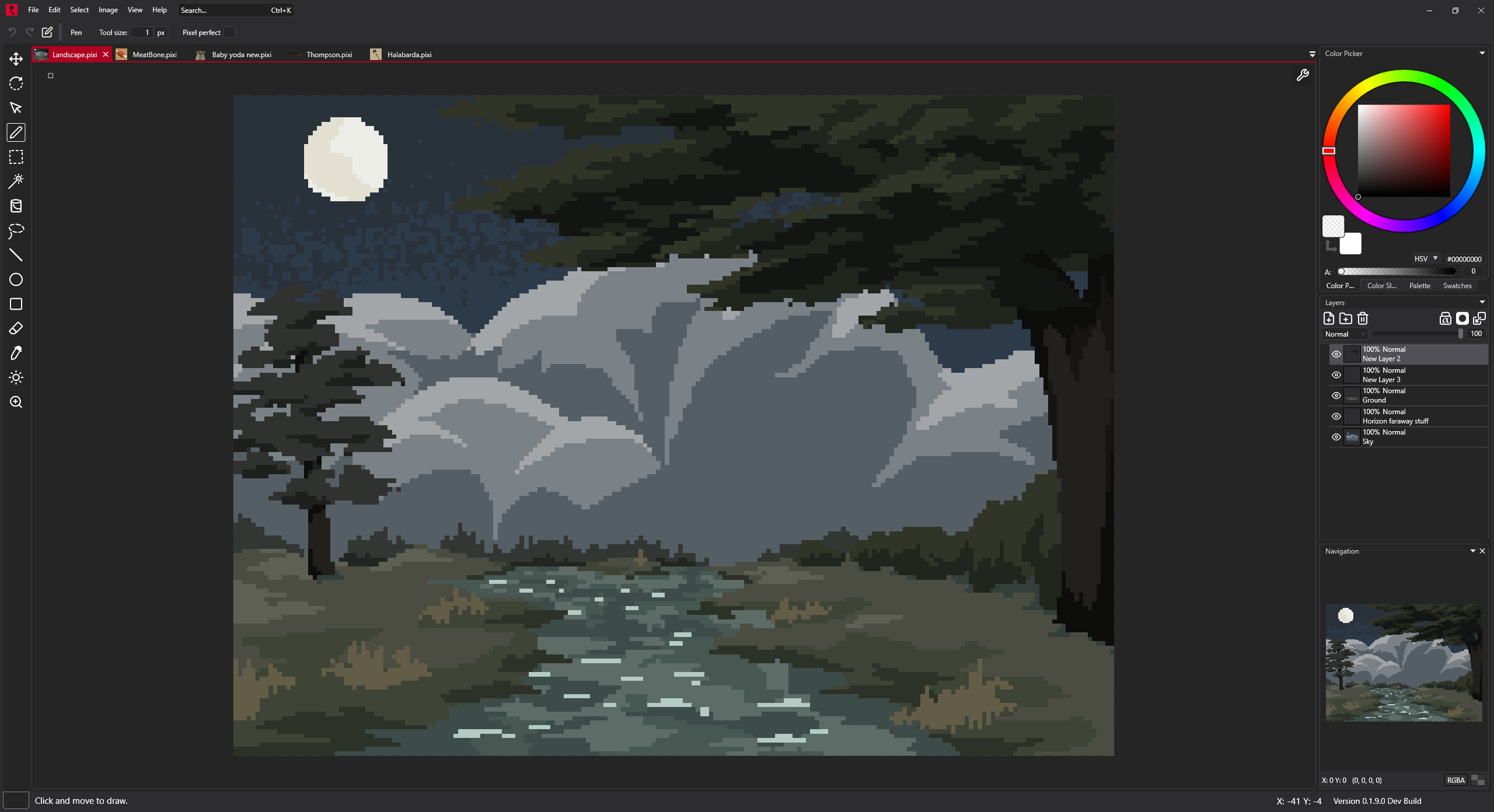Select the Ellipse drawing tool
1494x812 pixels.
click(16, 280)
